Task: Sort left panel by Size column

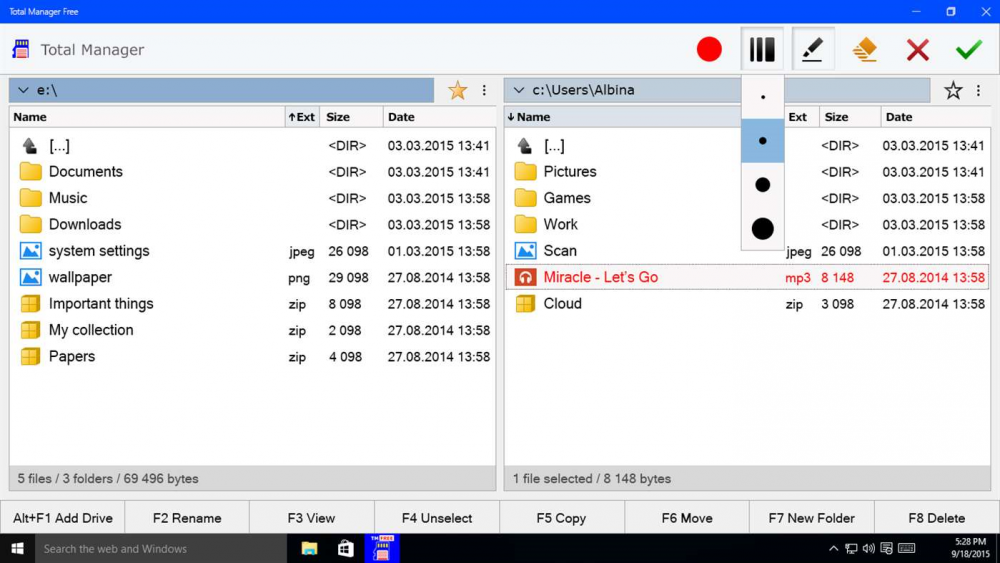Action: pos(351,117)
